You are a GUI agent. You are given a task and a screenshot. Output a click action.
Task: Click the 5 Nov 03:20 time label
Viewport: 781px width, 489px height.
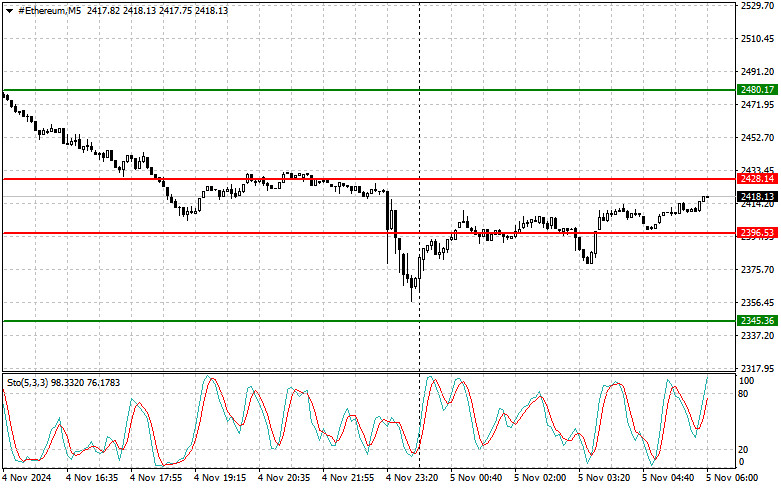click(x=604, y=478)
